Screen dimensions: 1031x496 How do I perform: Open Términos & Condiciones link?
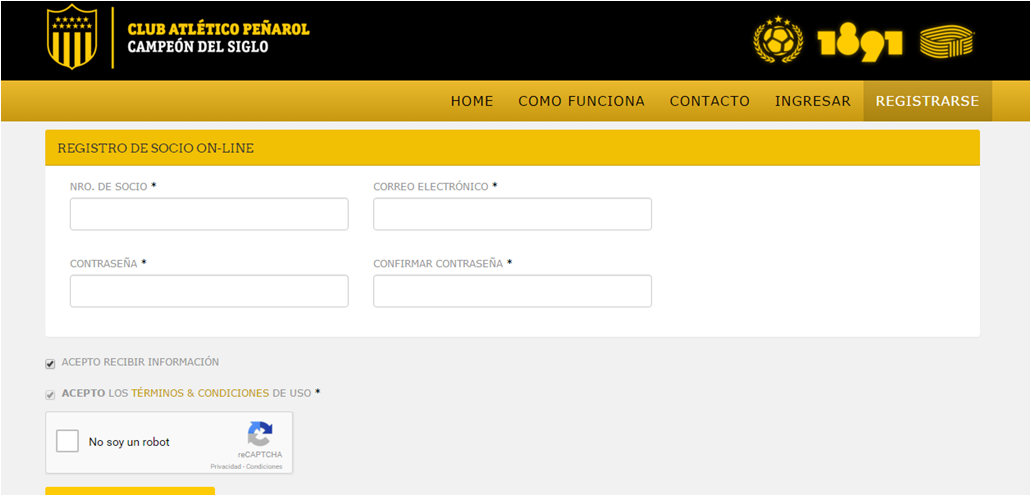click(201, 393)
